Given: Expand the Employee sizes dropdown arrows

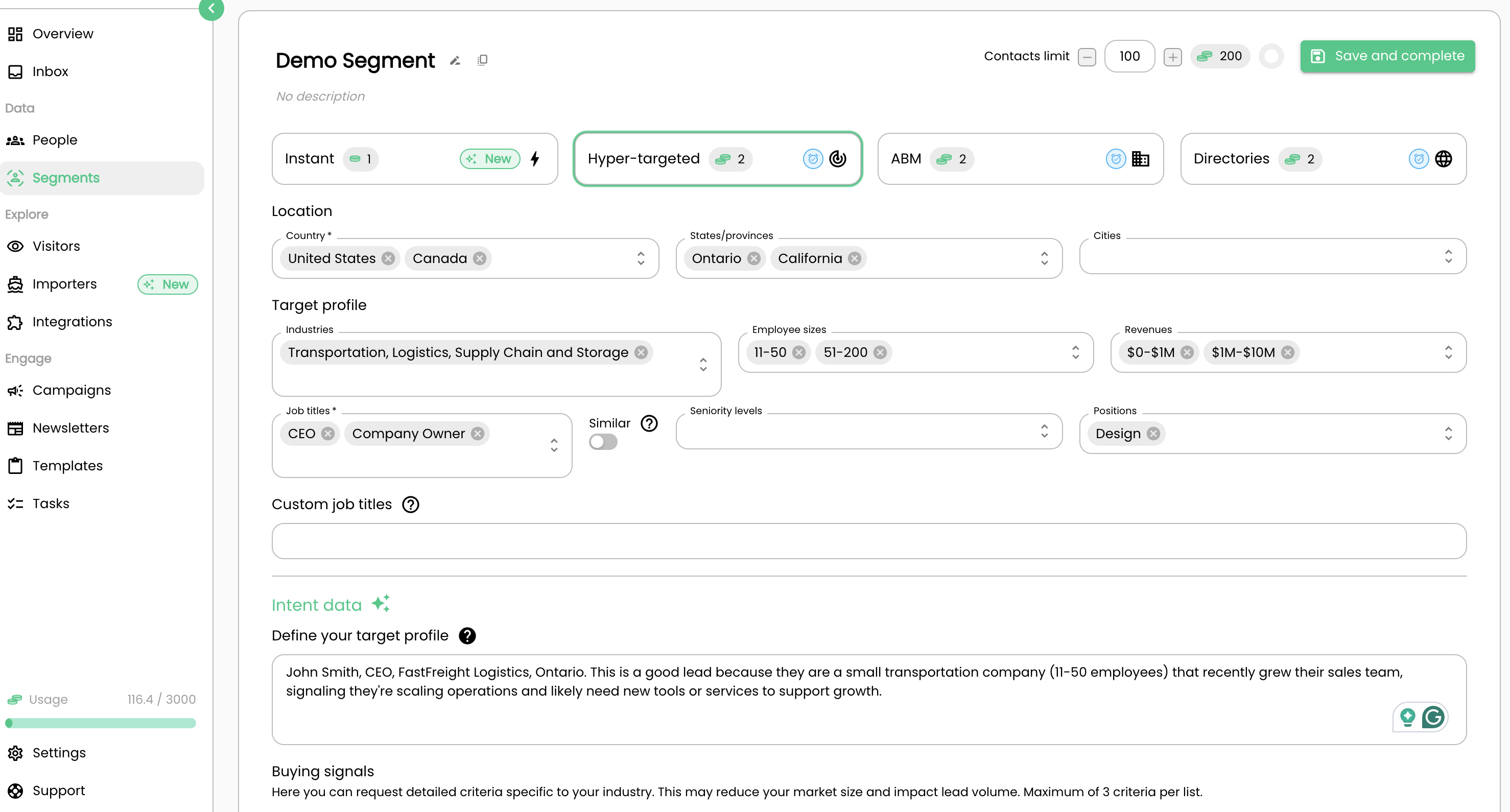Looking at the screenshot, I should [x=1075, y=352].
